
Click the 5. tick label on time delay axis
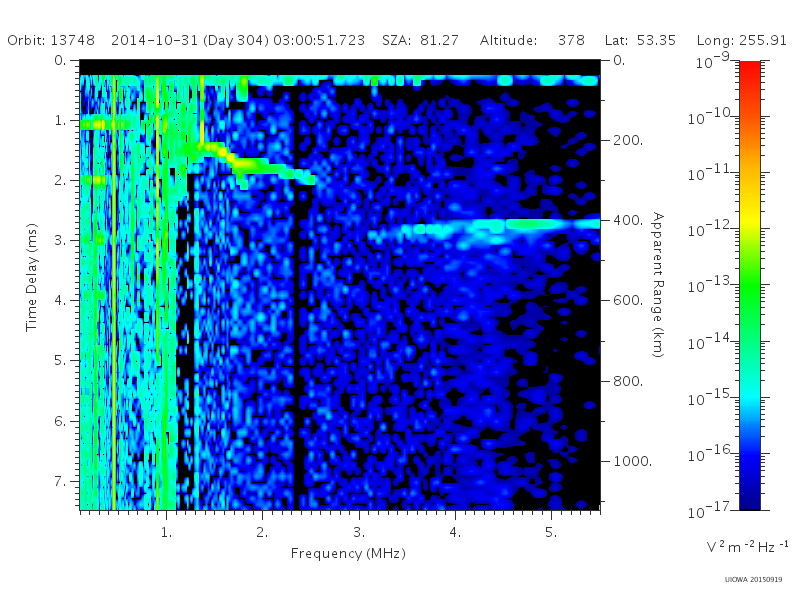(x=60, y=360)
